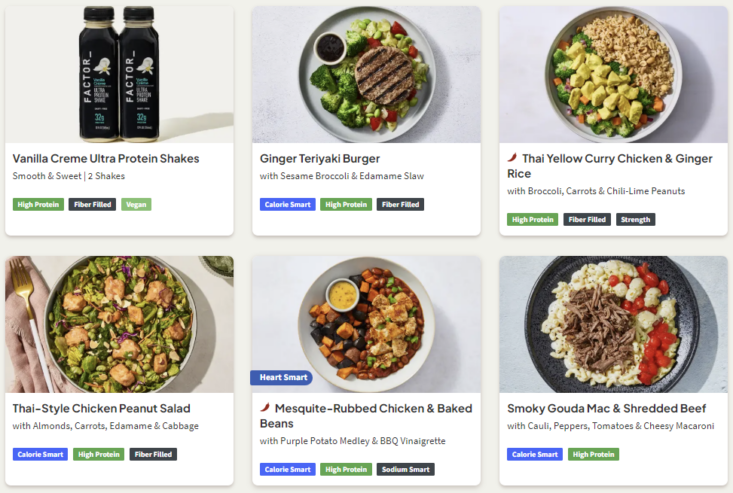Click High Protein tag on Smoky Gouda Mac
This screenshot has height=493, width=733.
pyautogui.click(x=593, y=454)
